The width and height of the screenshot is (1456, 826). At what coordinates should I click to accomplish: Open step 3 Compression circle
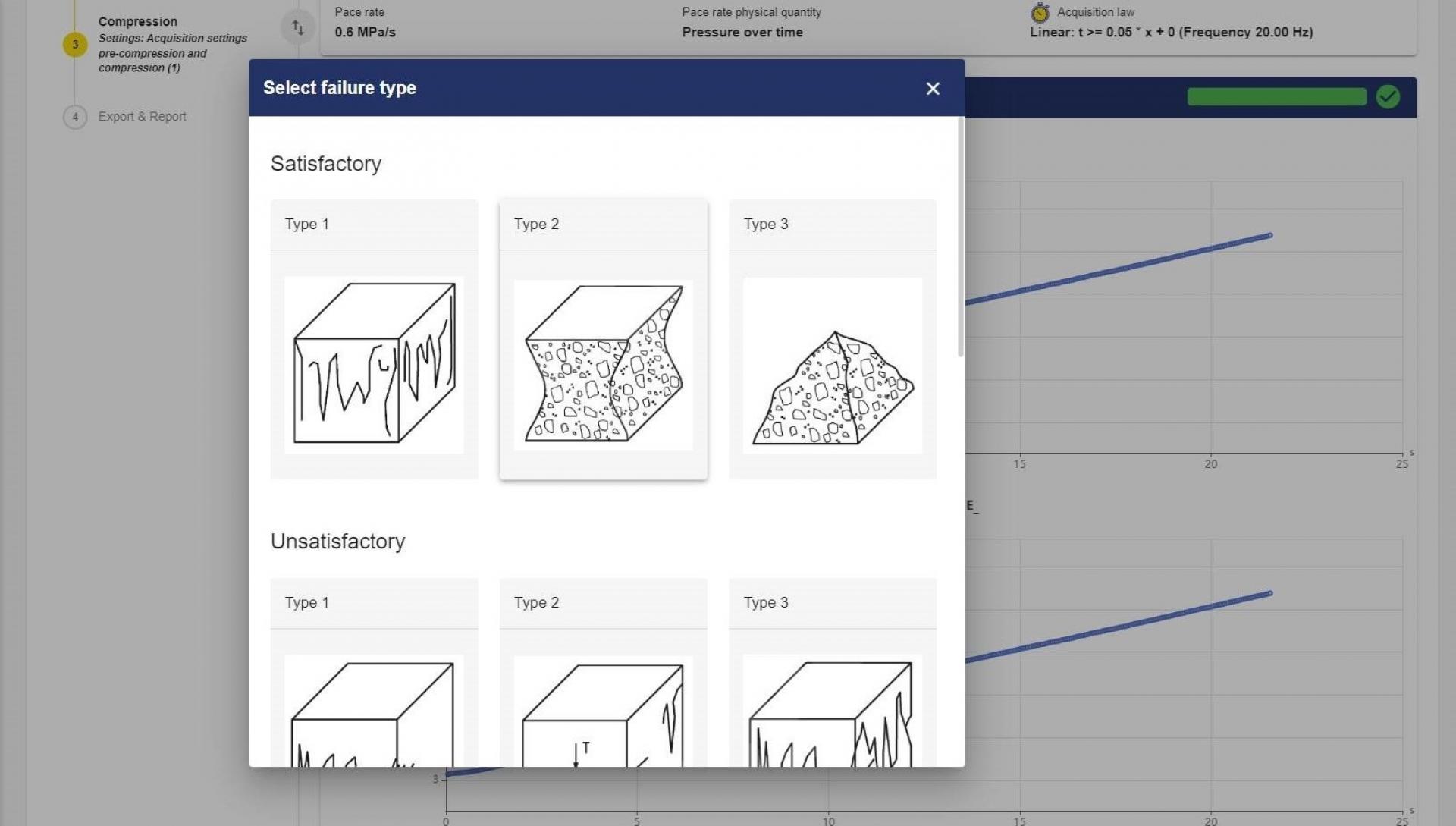point(74,44)
